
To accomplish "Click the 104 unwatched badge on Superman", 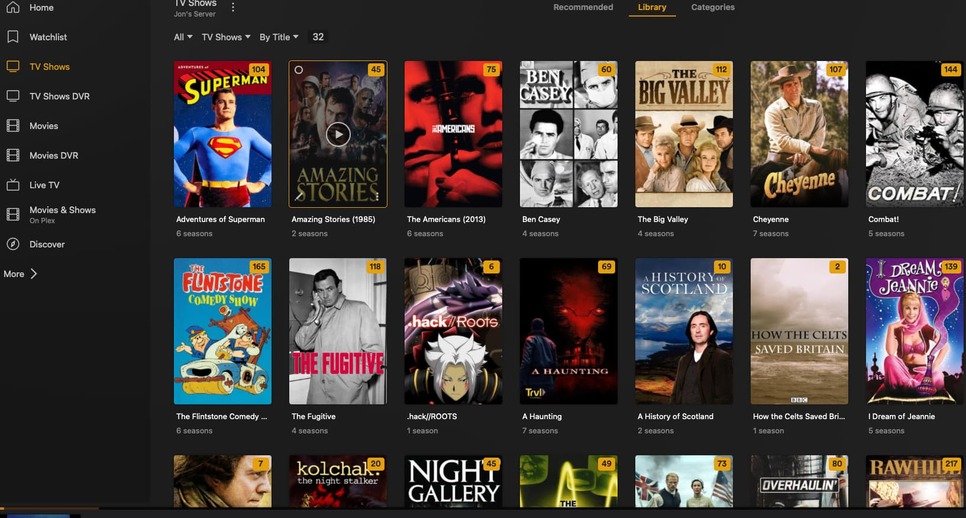I will click(259, 70).
